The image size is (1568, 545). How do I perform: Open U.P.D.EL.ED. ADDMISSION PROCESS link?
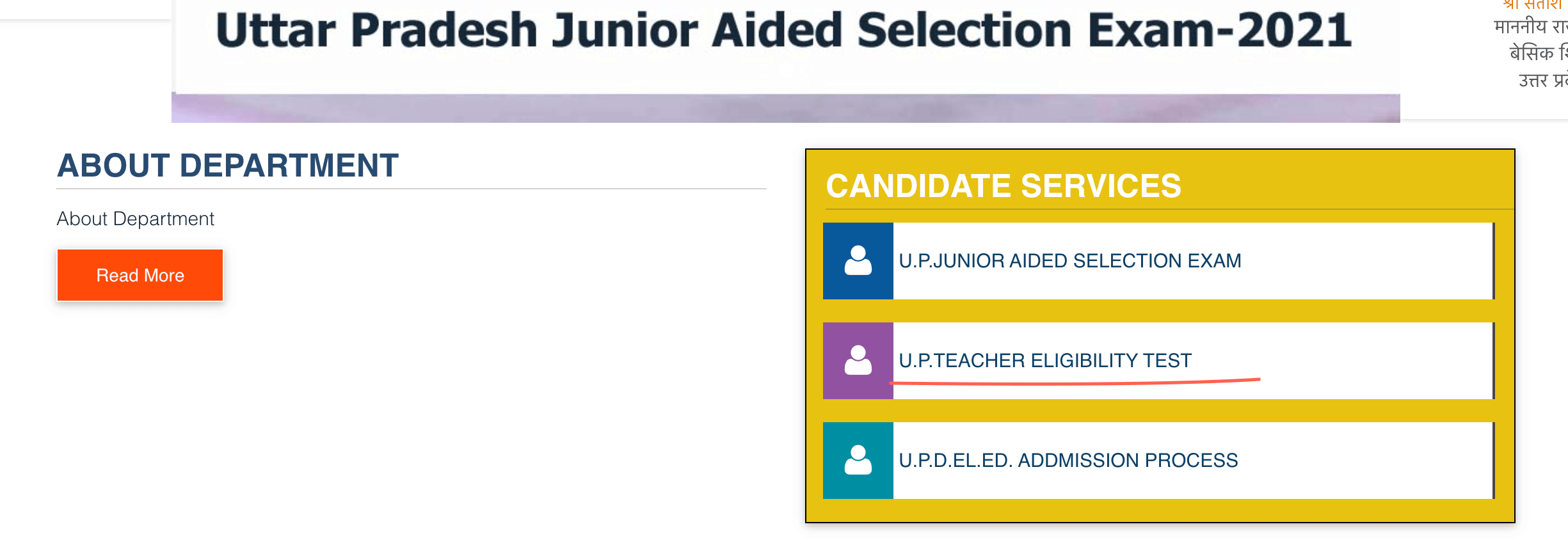[1068, 461]
